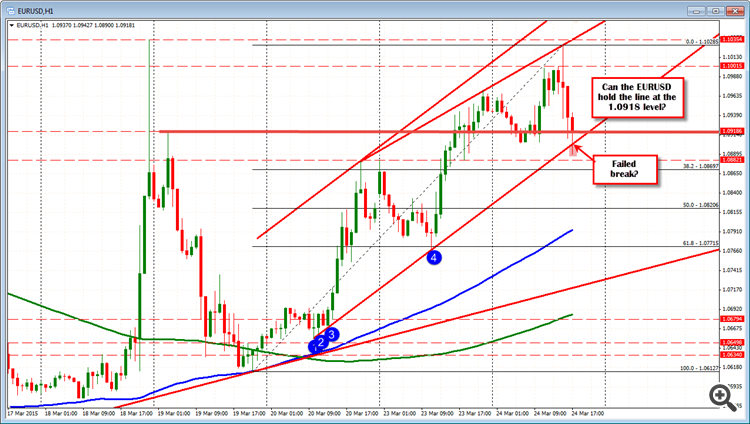Click the Fibonacci label 0.0 - 1.10285
The height and width of the screenshot is (424, 750).
[x=702, y=42]
